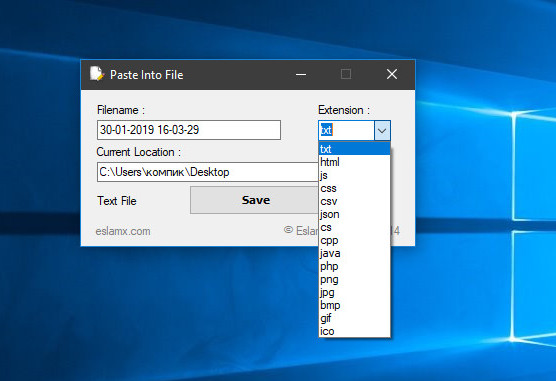
Task: Select txt extension from list
Action: tap(355, 149)
